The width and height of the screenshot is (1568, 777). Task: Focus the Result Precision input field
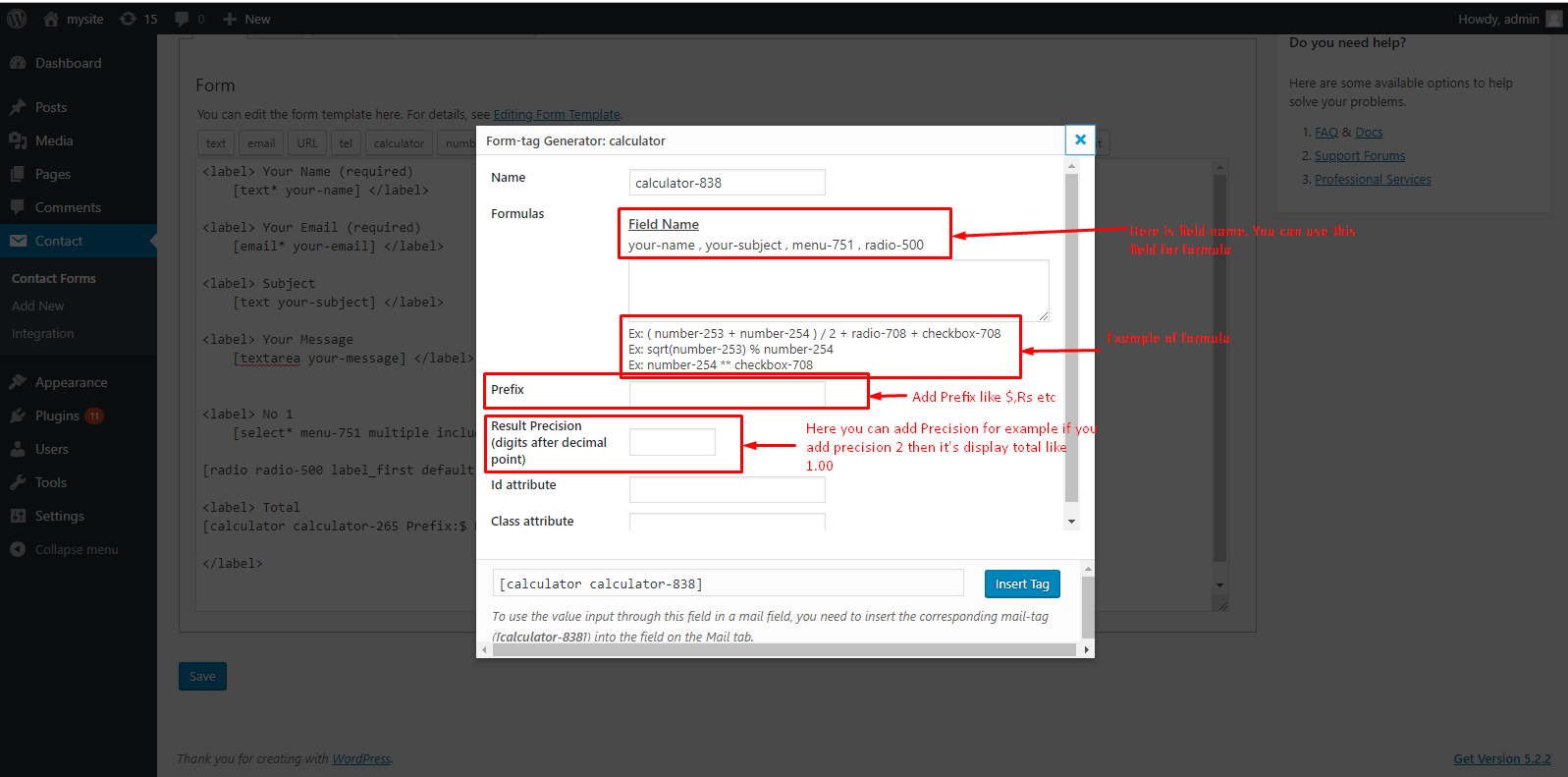click(673, 442)
